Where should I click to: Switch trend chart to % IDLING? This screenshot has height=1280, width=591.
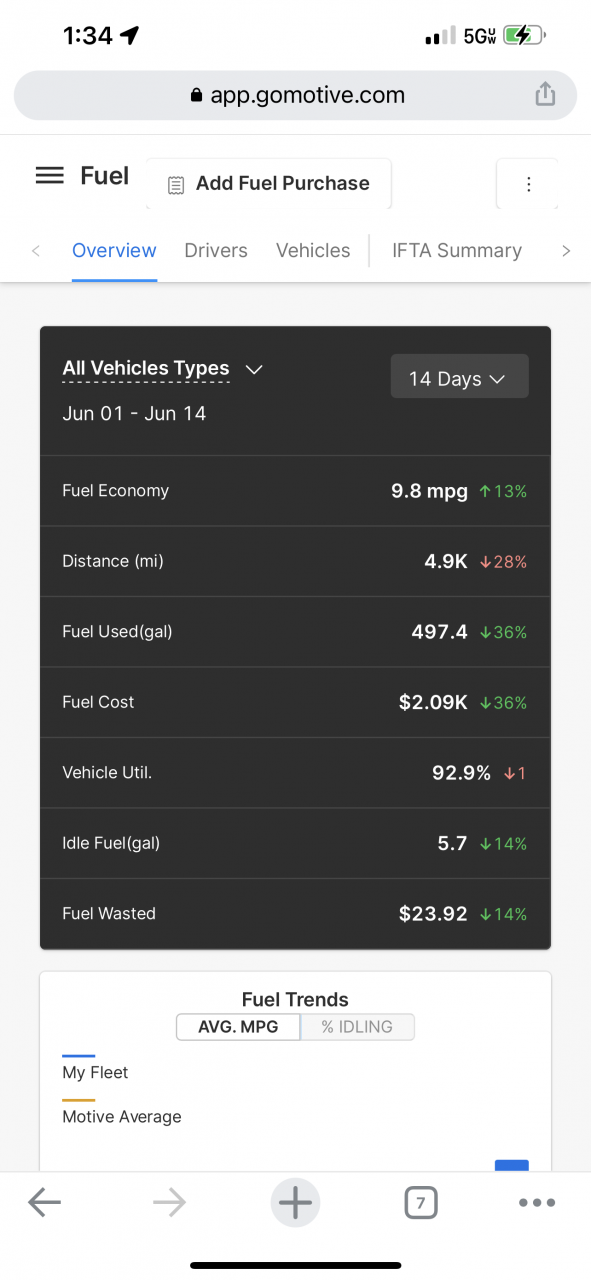(x=357, y=1027)
